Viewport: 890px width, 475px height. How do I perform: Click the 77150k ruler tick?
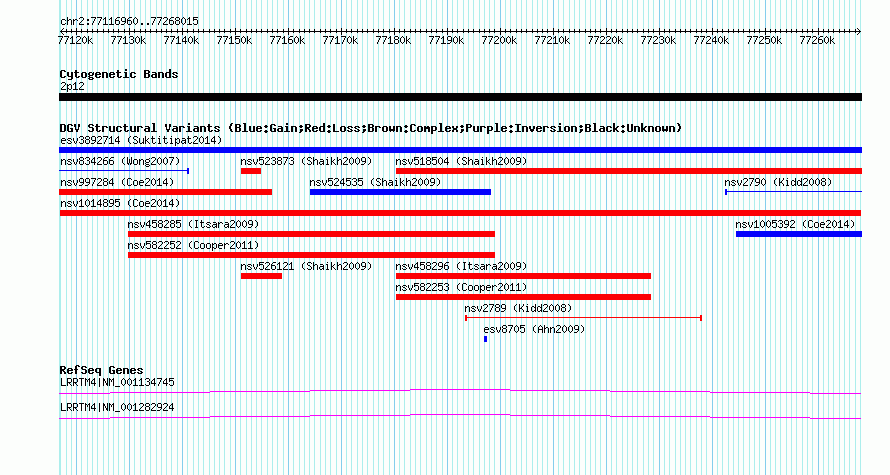tap(234, 40)
